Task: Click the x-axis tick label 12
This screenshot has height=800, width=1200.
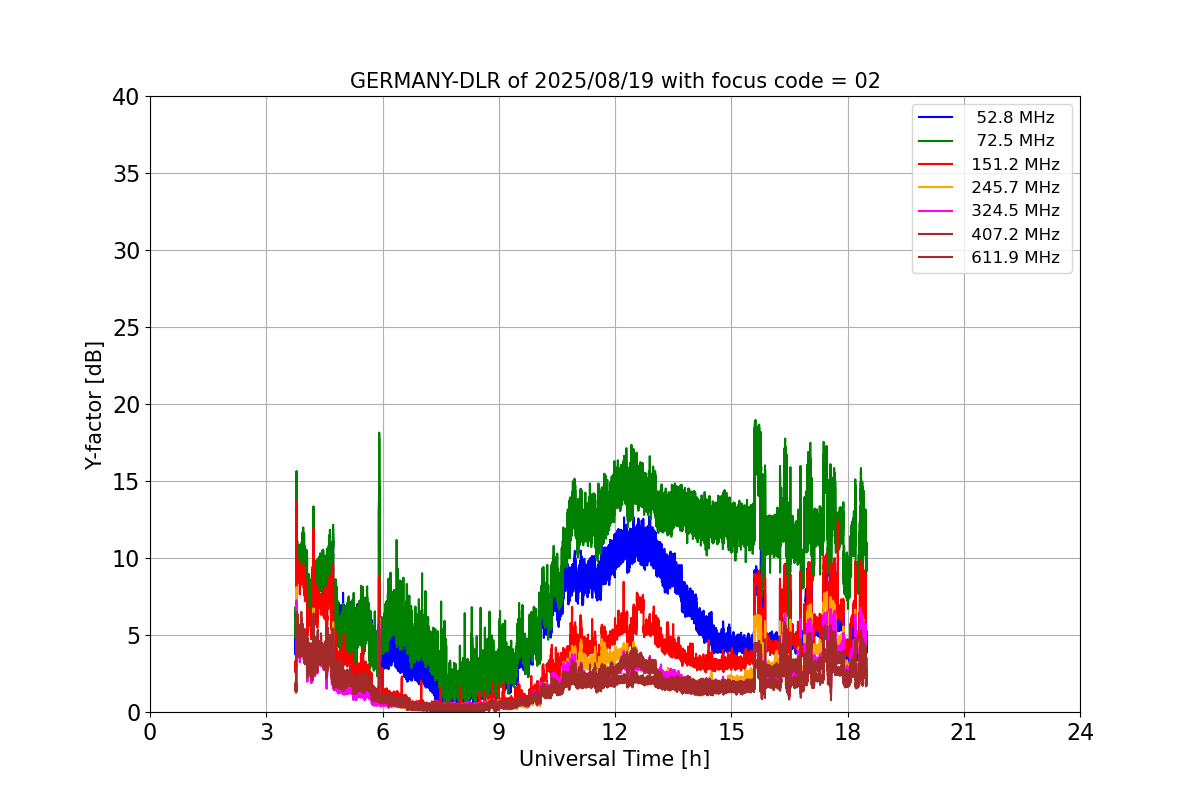Action: click(x=615, y=732)
